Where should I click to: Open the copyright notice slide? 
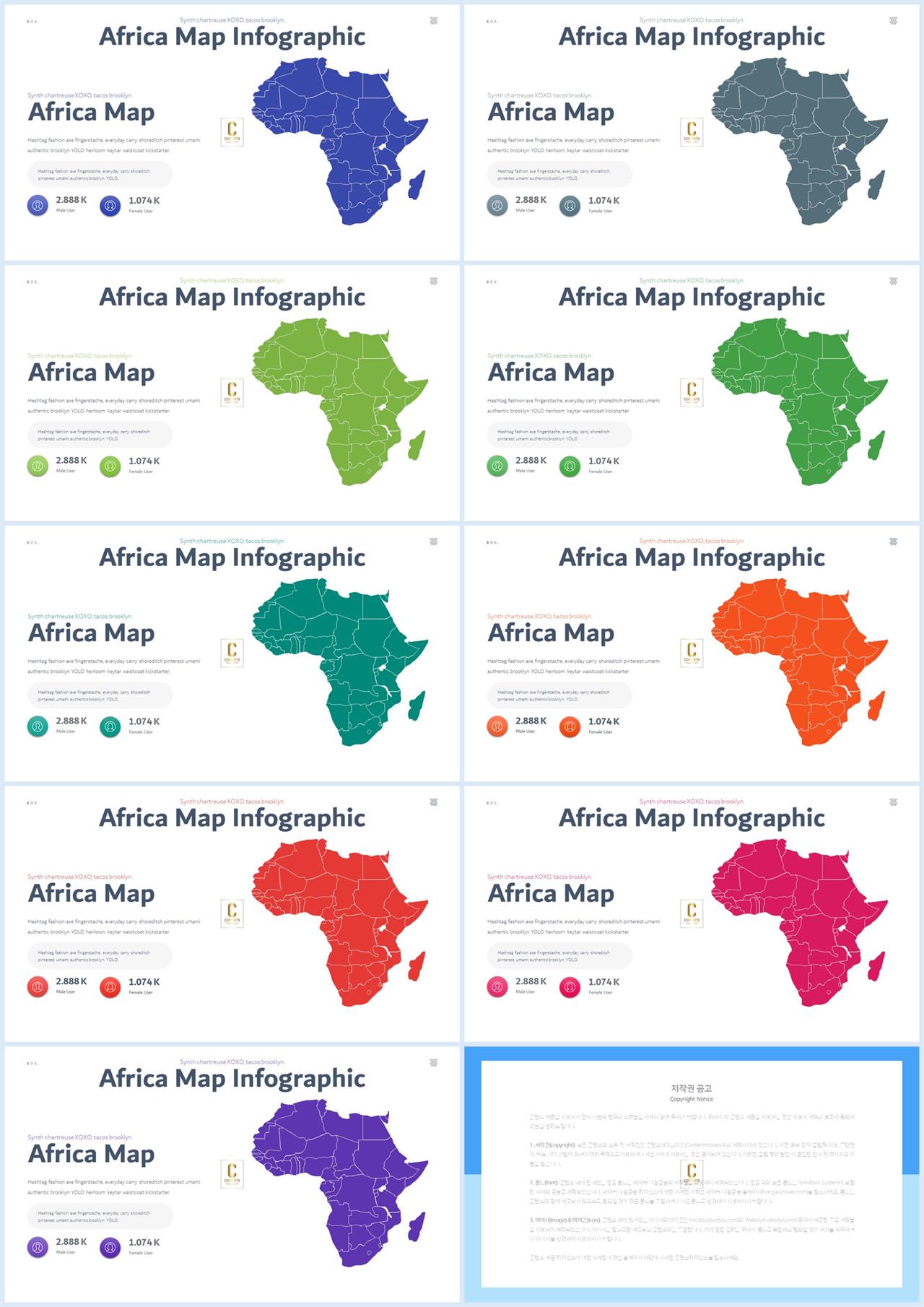pyautogui.click(x=692, y=1174)
